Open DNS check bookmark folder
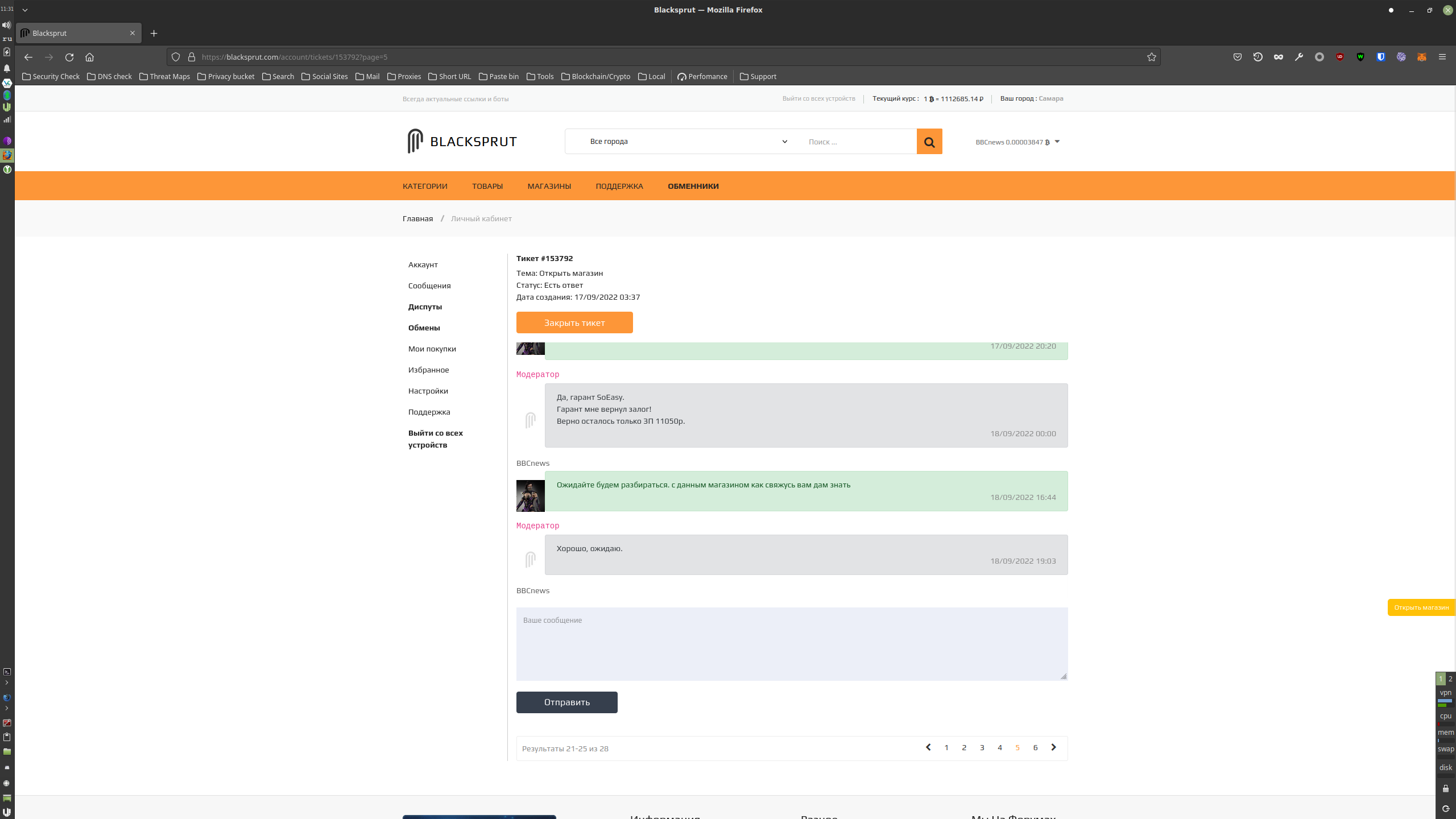Image resolution: width=1456 pixels, height=819 pixels. (x=109, y=76)
